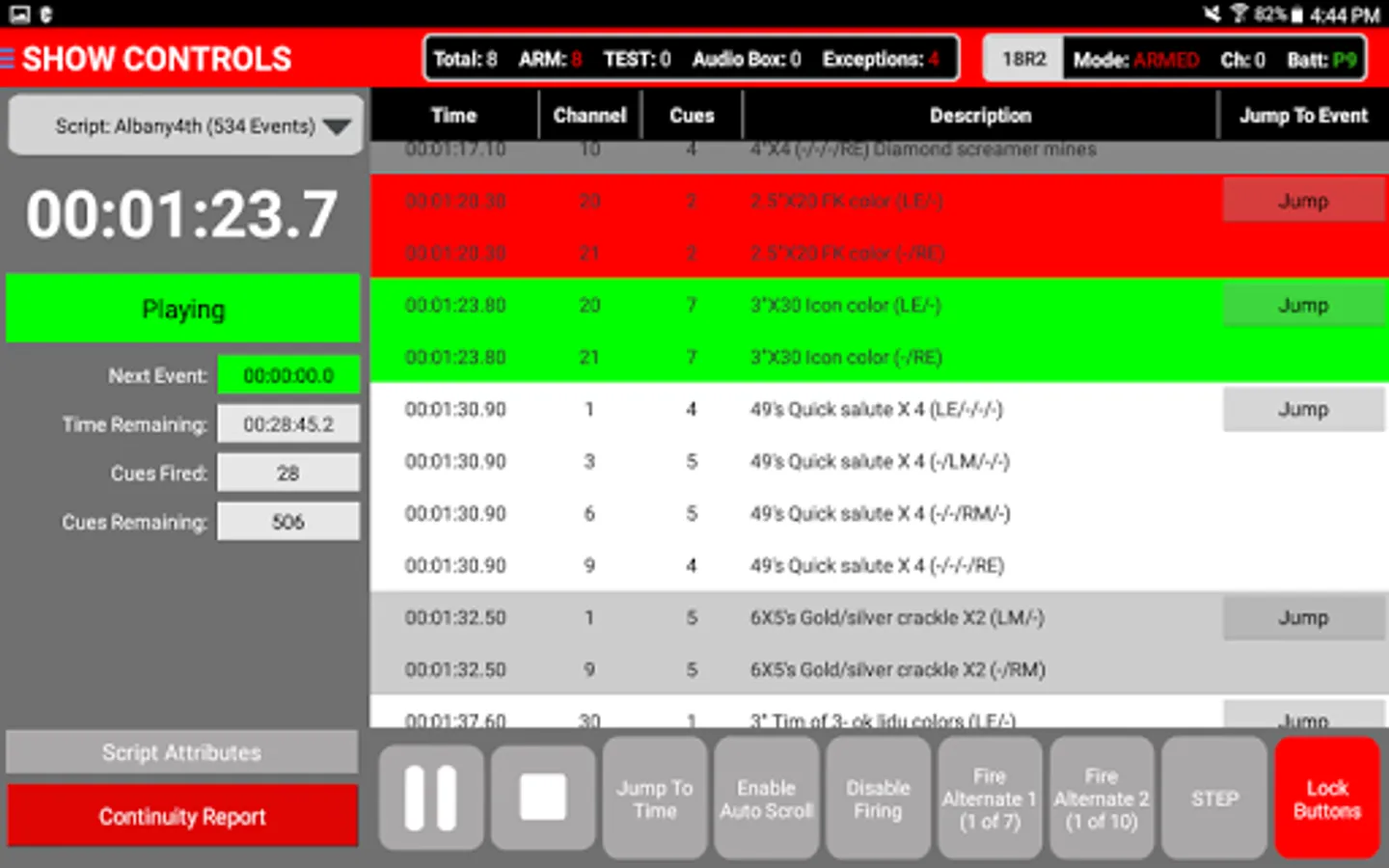Screen dimensions: 1389x868
Task: Click the Channel column header
Action: pyautogui.click(x=590, y=115)
